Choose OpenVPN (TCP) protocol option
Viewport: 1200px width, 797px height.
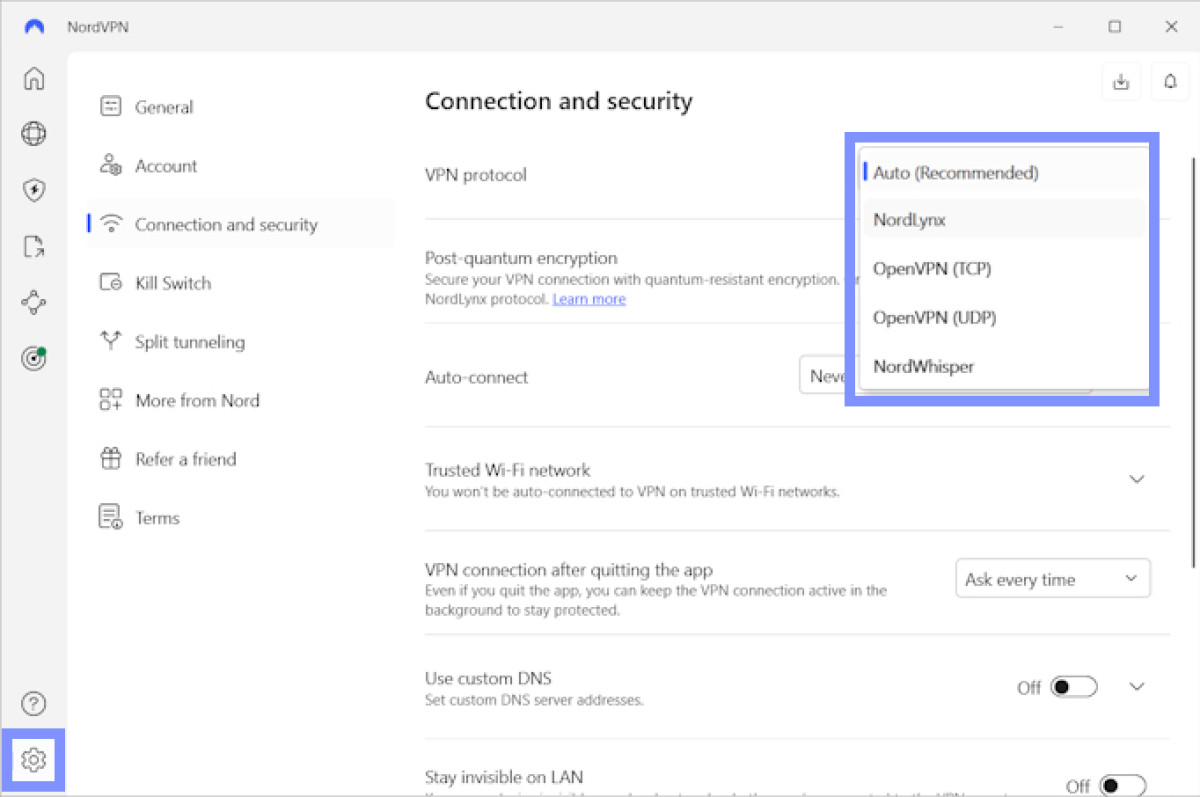pos(1003,268)
